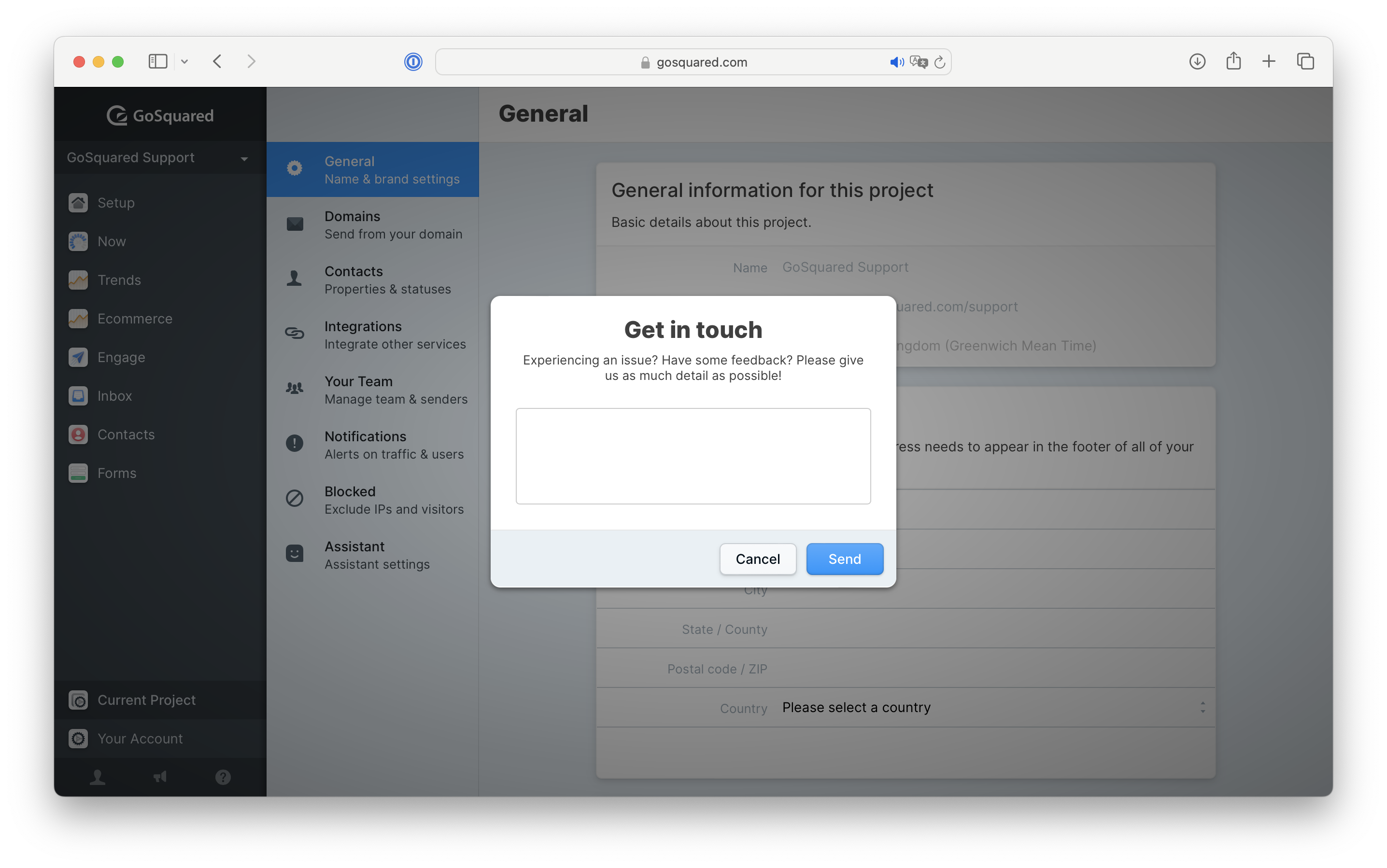Open a new tab with plus icon
1387x868 pixels.
pyautogui.click(x=1269, y=61)
